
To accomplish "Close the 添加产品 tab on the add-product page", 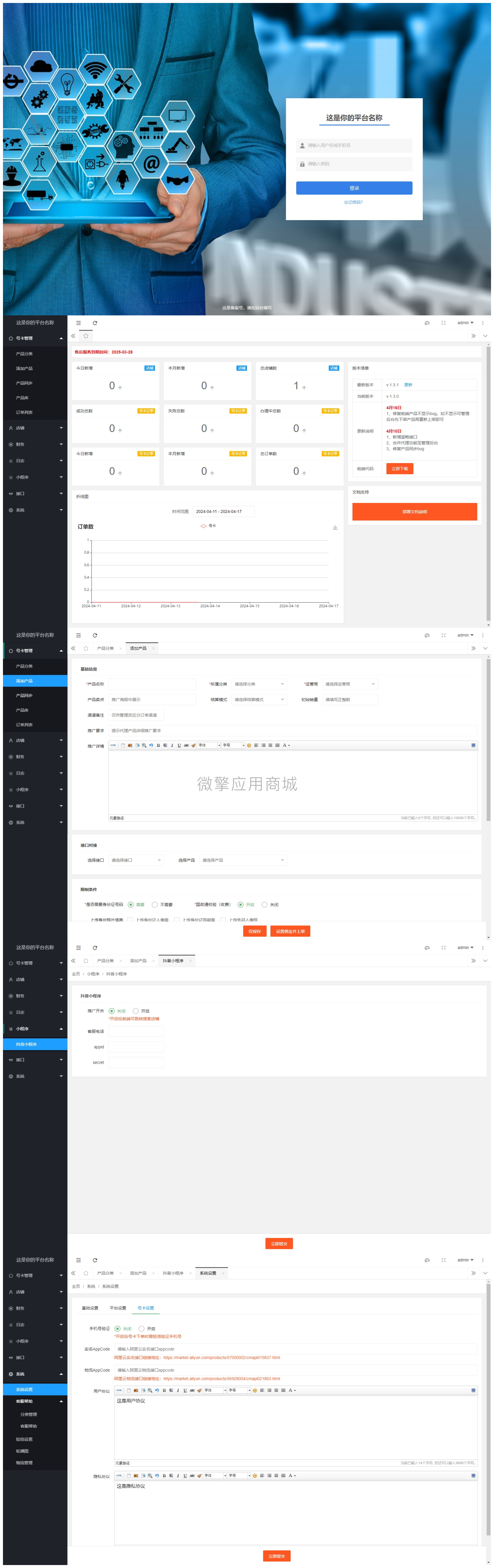I will 153,648.
